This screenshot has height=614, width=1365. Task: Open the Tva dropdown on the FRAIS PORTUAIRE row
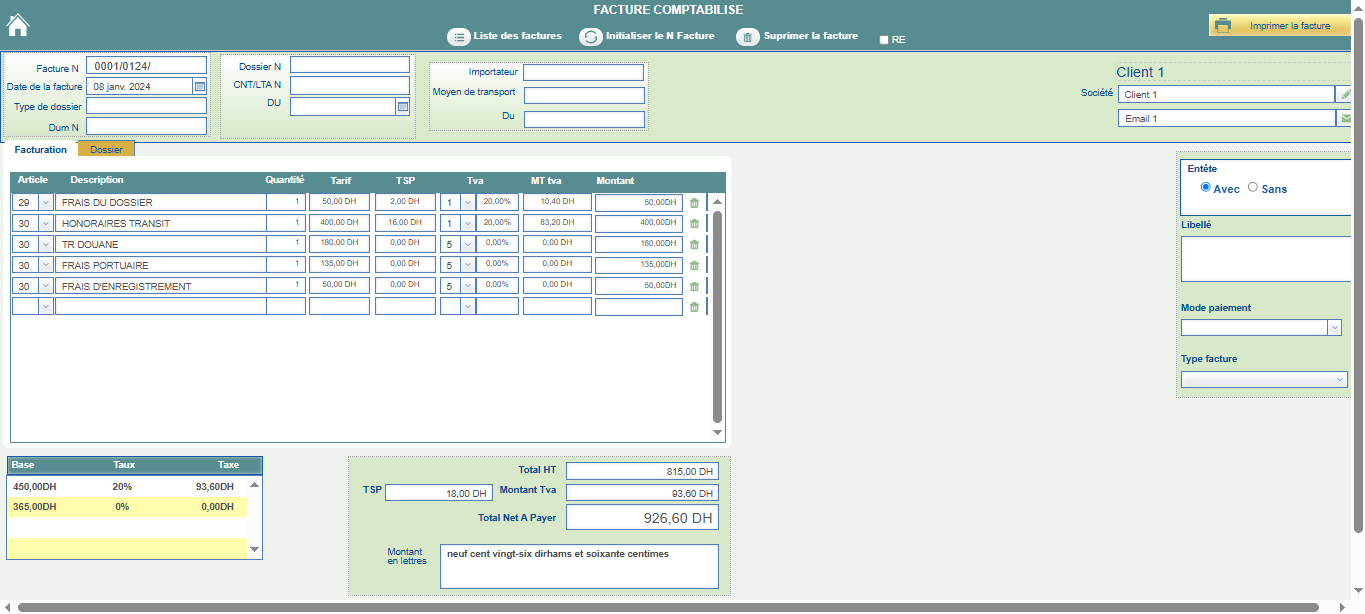click(467, 265)
